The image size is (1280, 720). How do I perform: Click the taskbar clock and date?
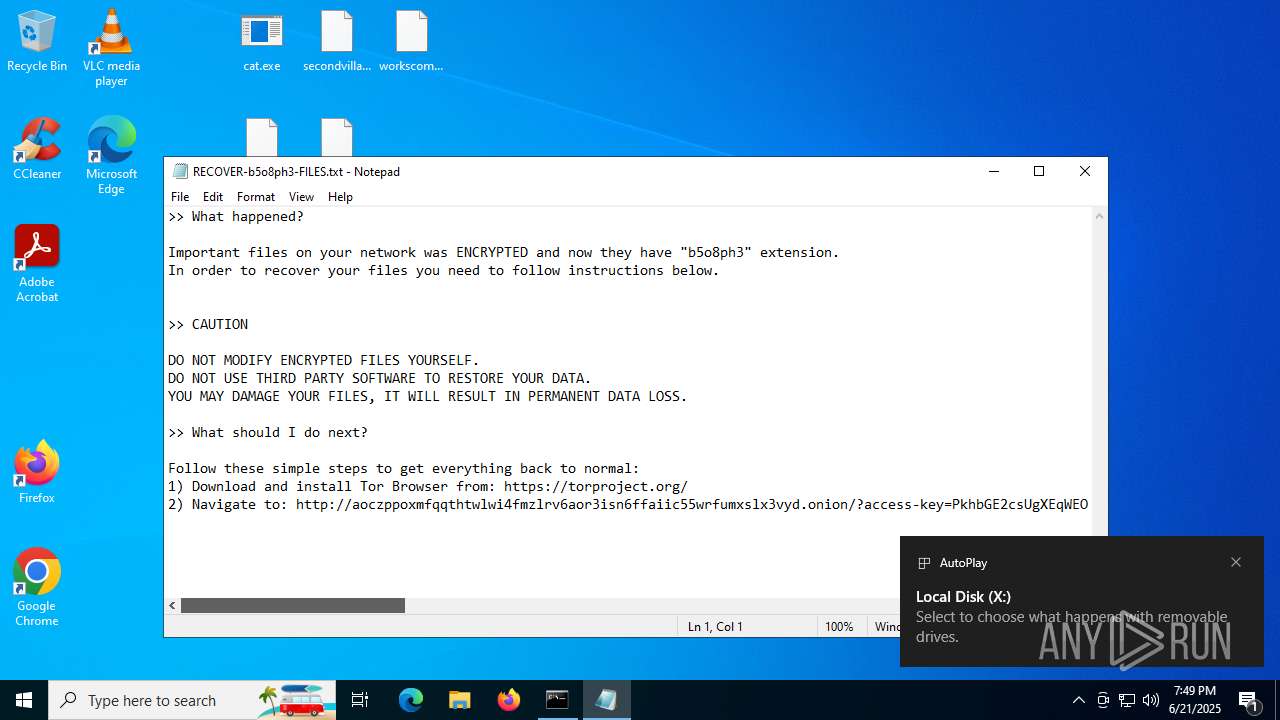tap(1196, 700)
